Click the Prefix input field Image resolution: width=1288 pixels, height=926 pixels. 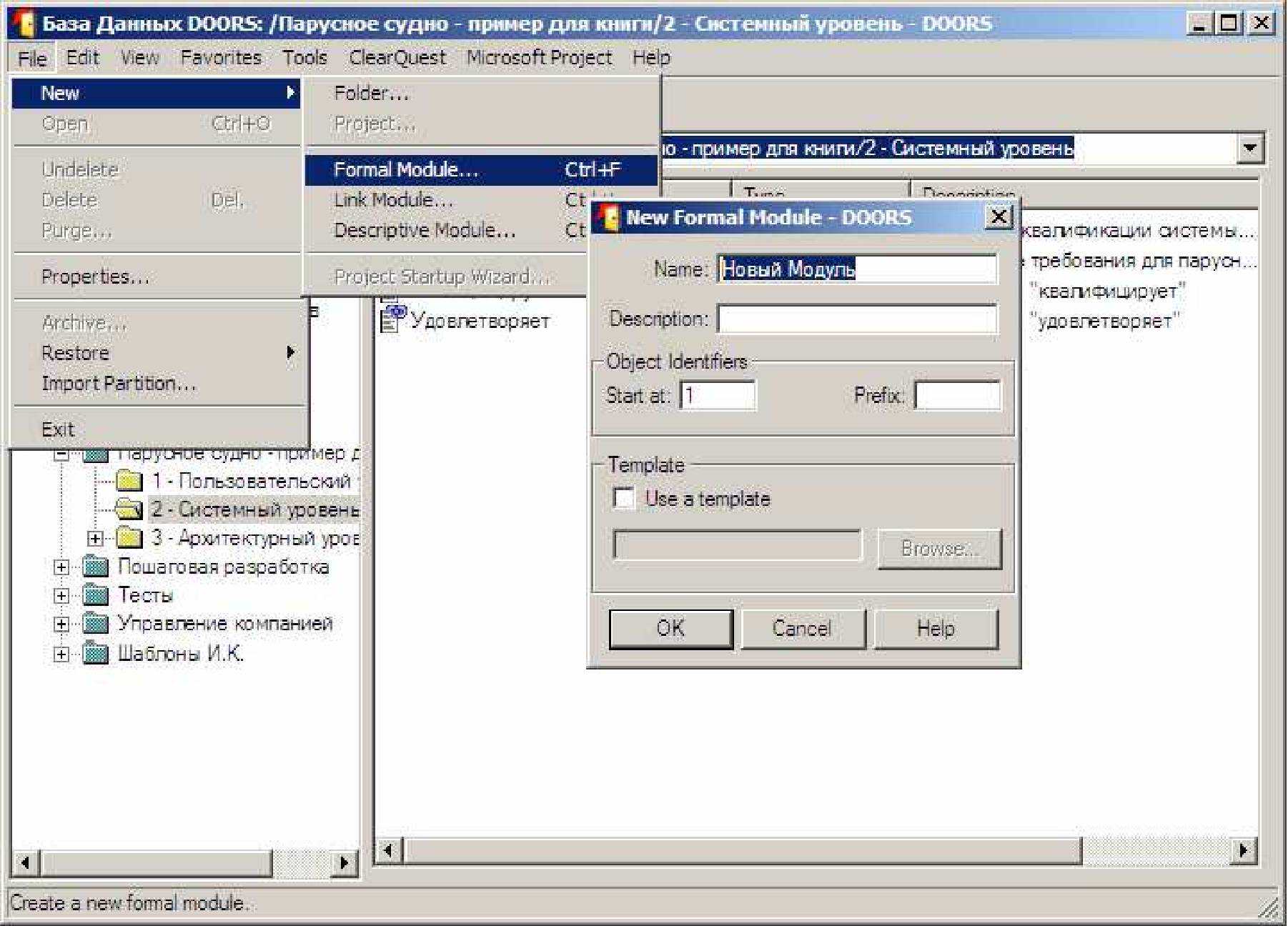click(957, 395)
